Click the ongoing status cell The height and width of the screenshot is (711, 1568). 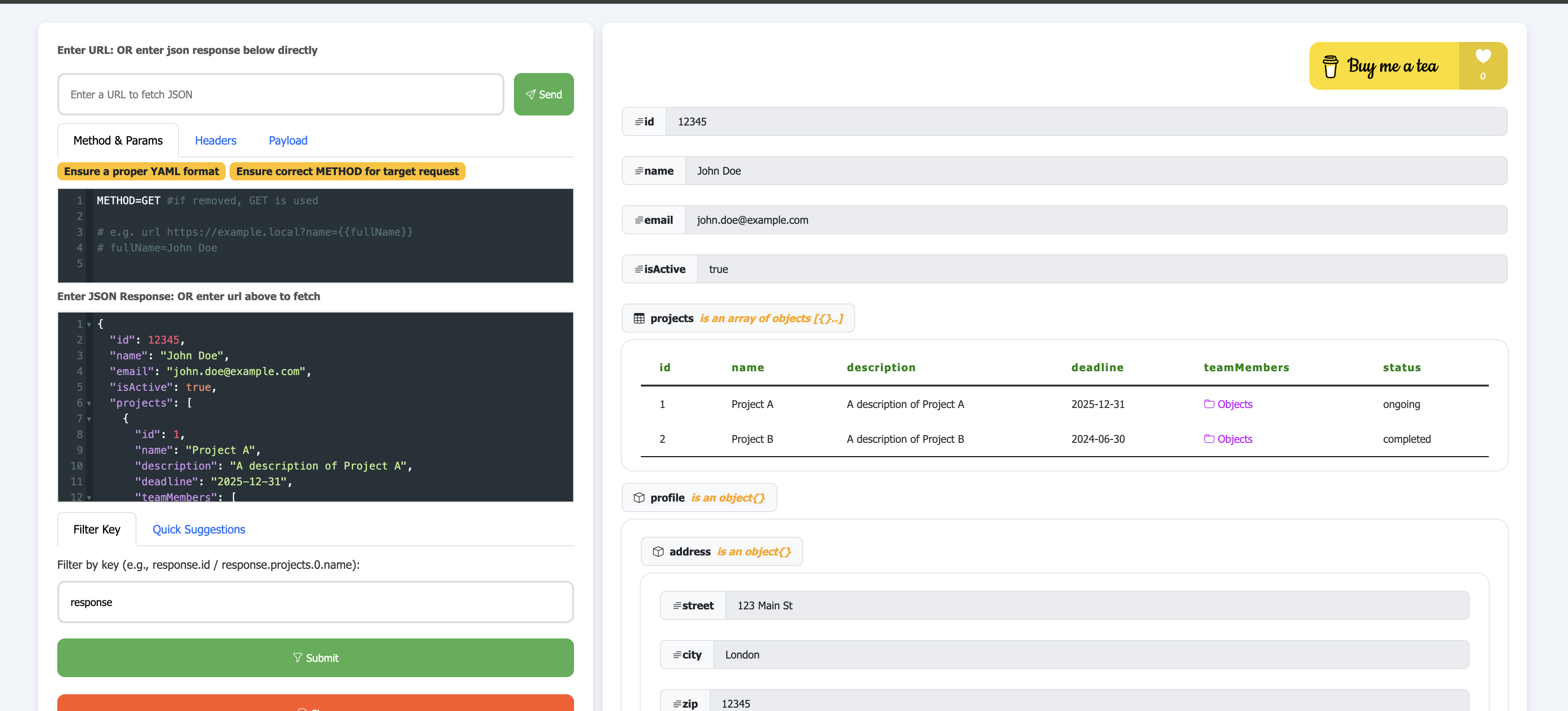[x=1401, y=404]
